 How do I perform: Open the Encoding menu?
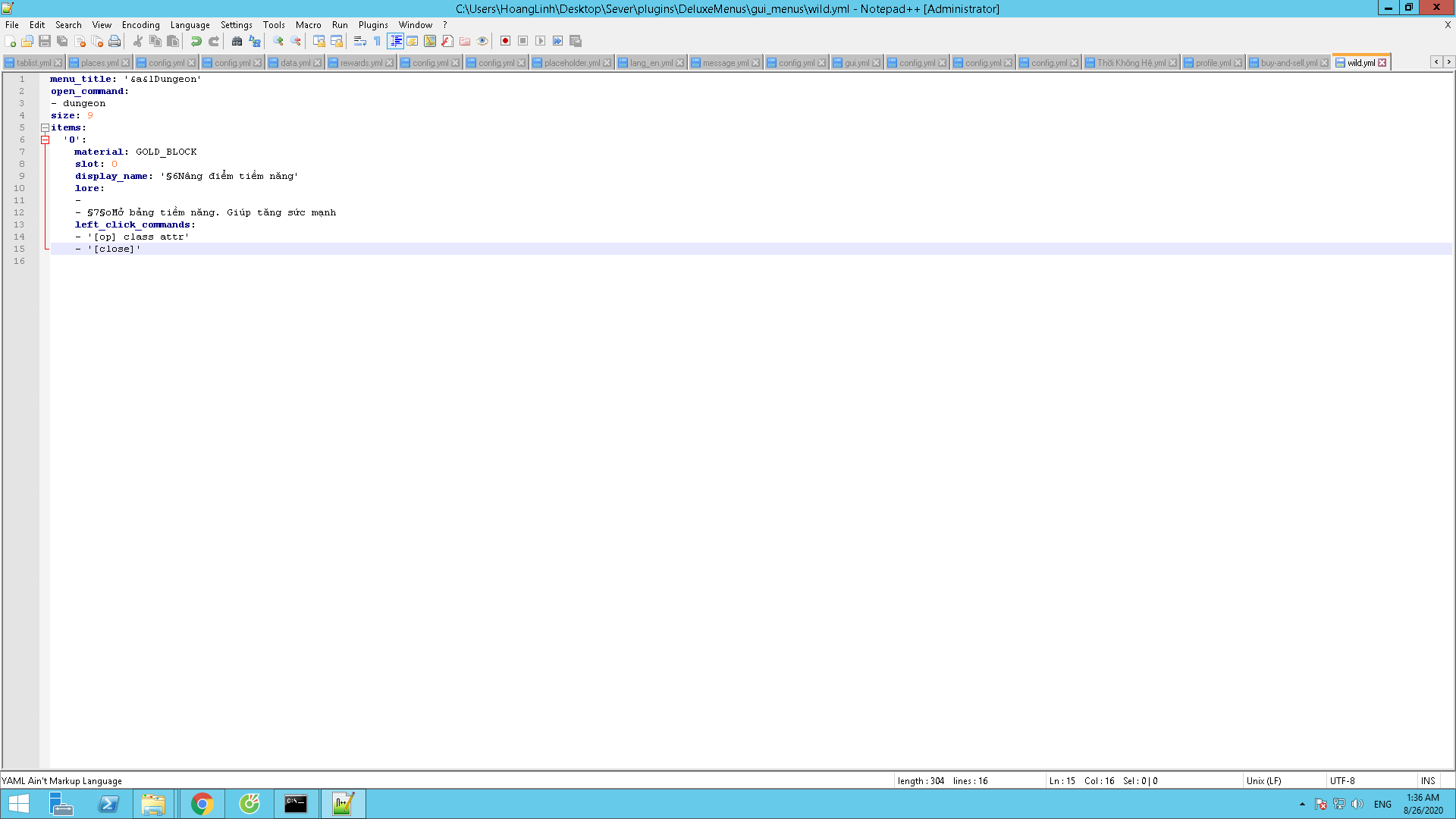(x=140, y=25)
